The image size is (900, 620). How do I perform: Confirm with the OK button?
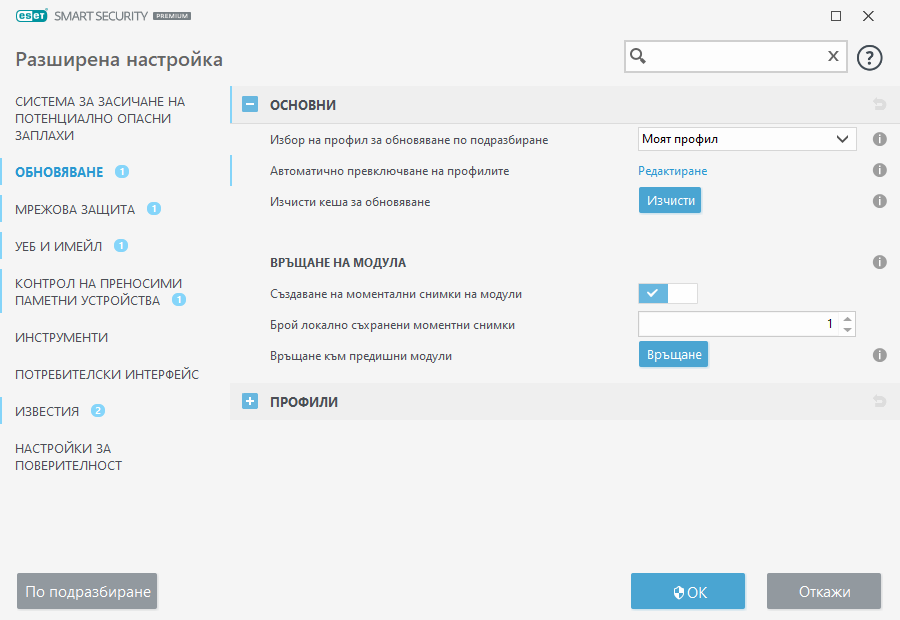688,591
